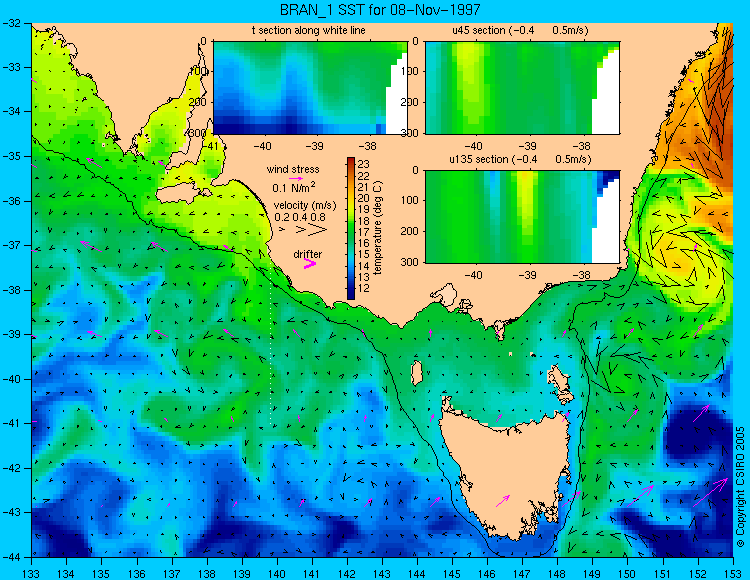Click Flinders Island northeast of Tasmania
Image resolution: width=750 pixels, height=580 pixels.
click(560, 378)
